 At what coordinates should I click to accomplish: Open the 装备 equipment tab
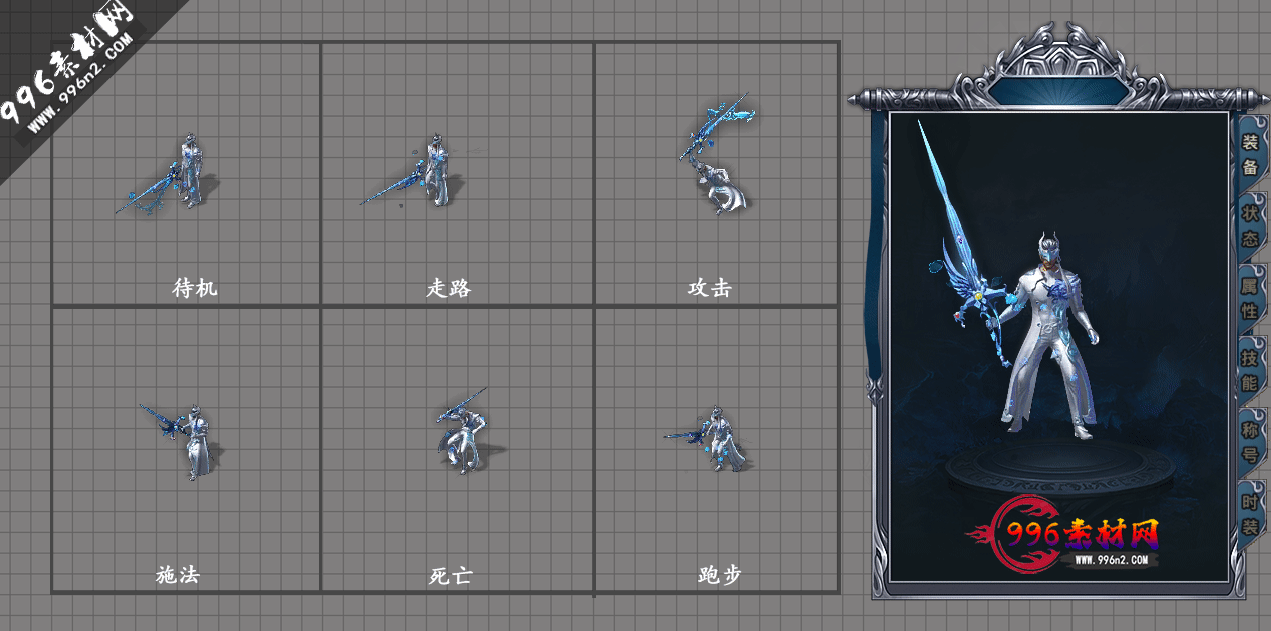click(x=1250, y=154)
